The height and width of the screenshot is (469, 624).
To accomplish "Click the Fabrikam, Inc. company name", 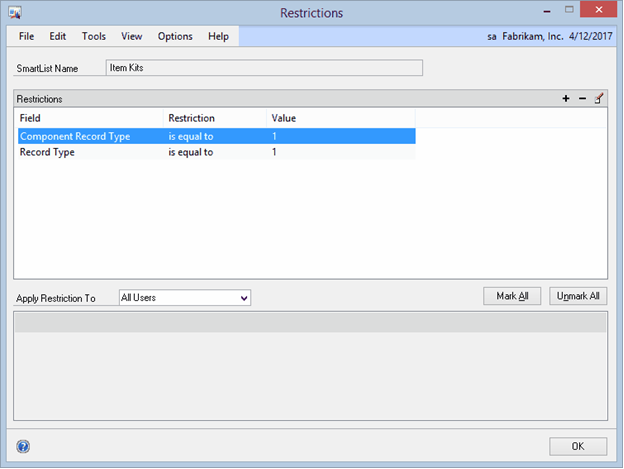I will click(532, 36).
